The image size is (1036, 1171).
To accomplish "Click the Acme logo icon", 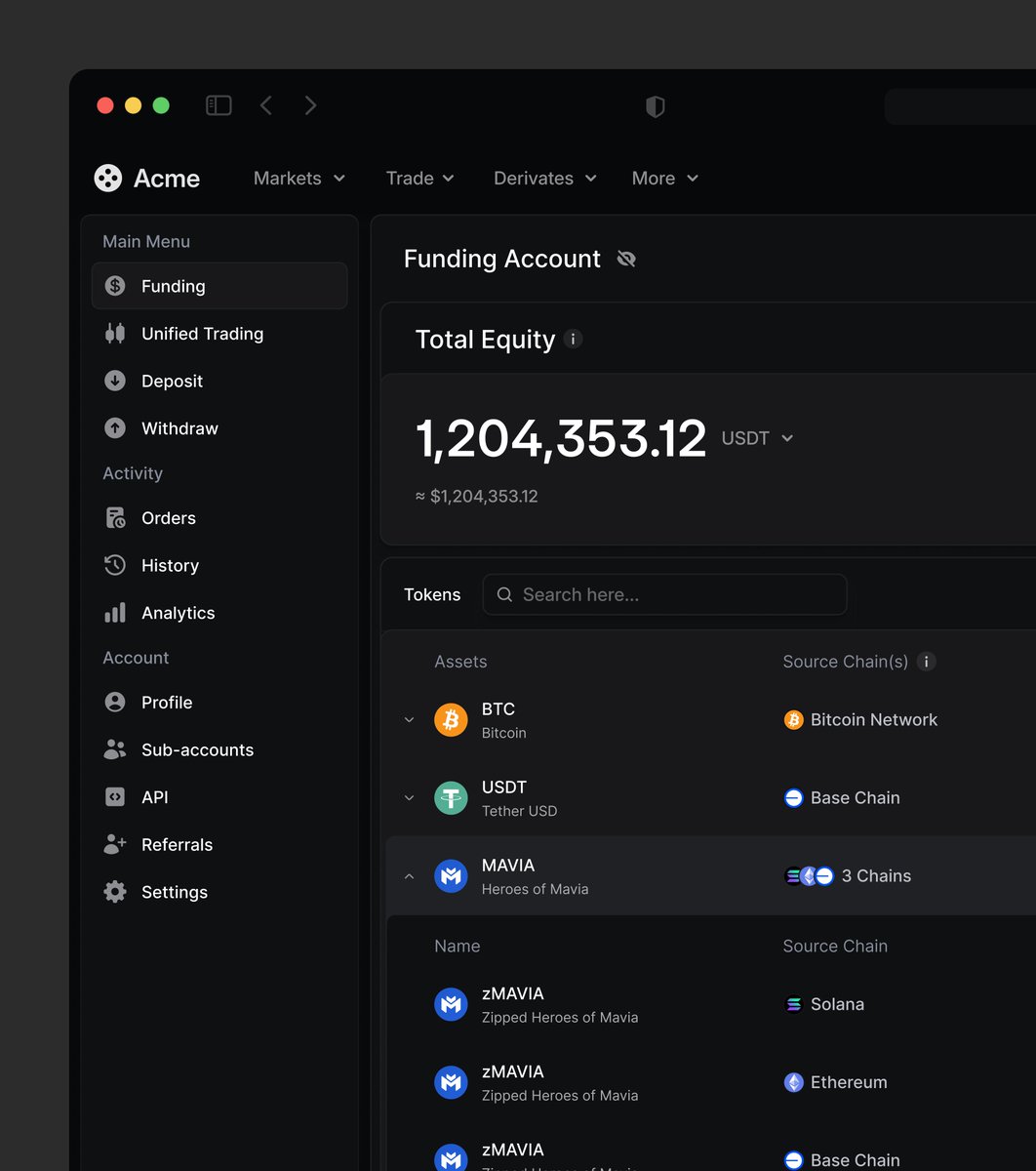I will 107,179.
